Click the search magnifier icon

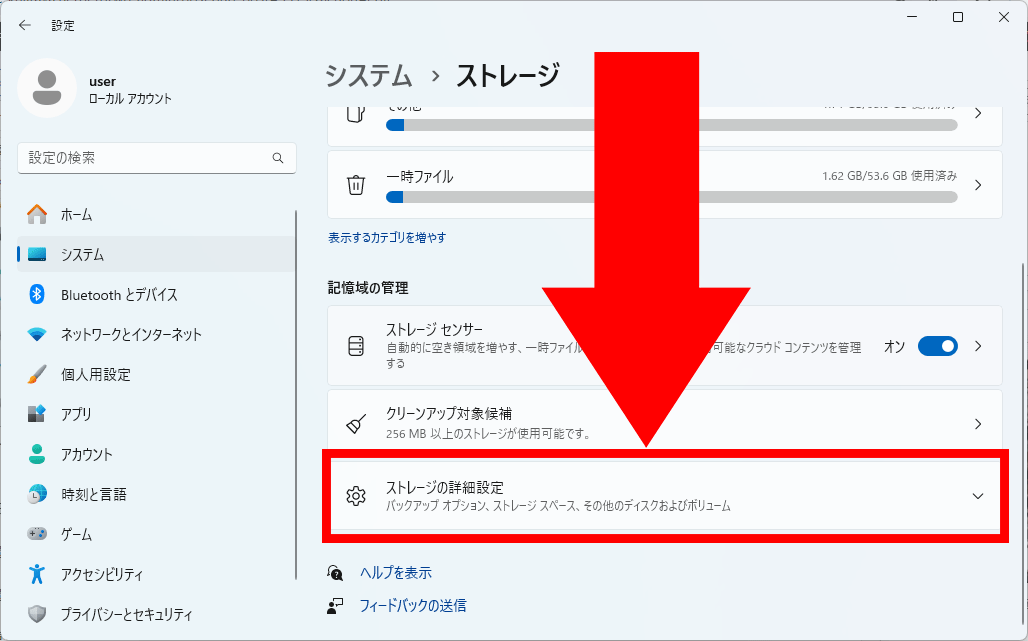(278, 158)
